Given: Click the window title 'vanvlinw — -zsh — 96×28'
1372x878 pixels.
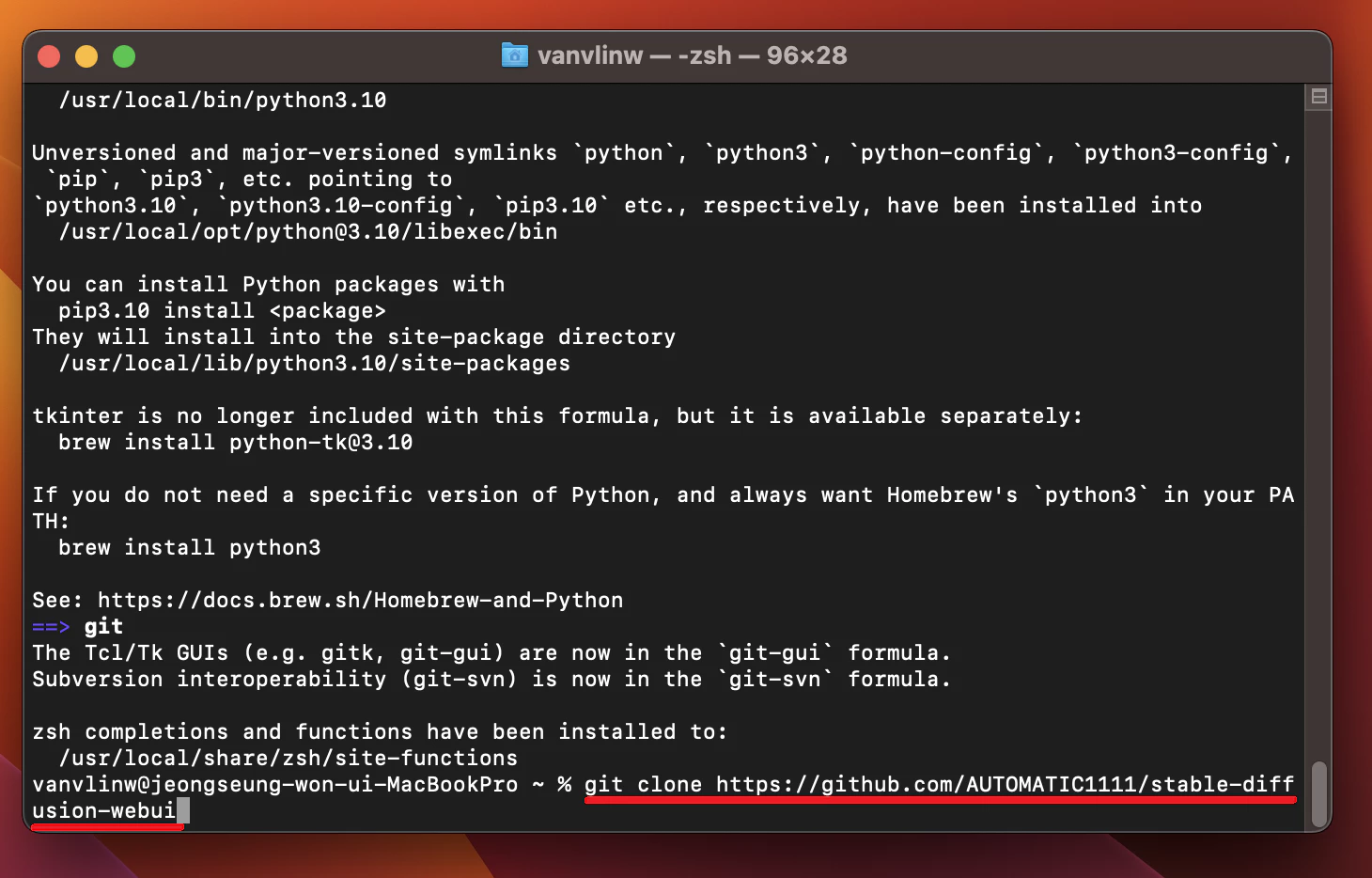Looking at the screenshot, I should click(x=692, y=55).
